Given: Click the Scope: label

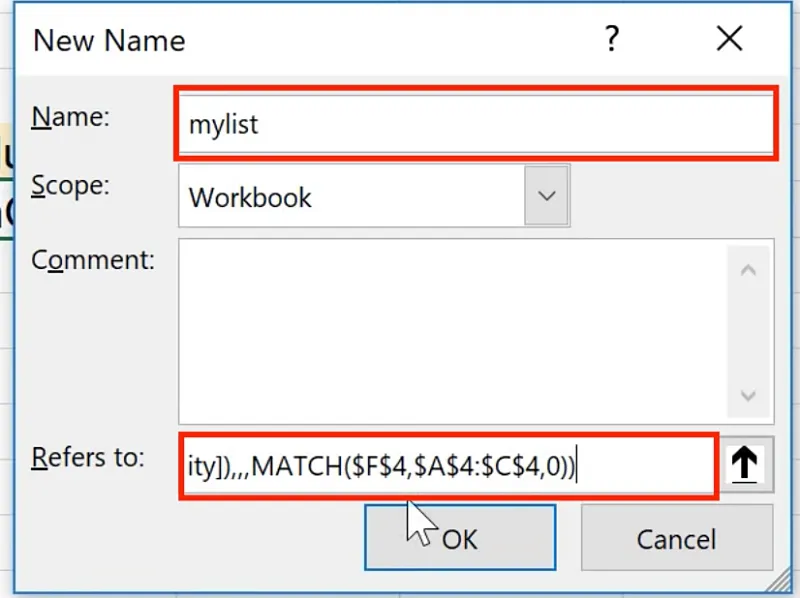Looking at the screenshot, I should coord(70,185).
